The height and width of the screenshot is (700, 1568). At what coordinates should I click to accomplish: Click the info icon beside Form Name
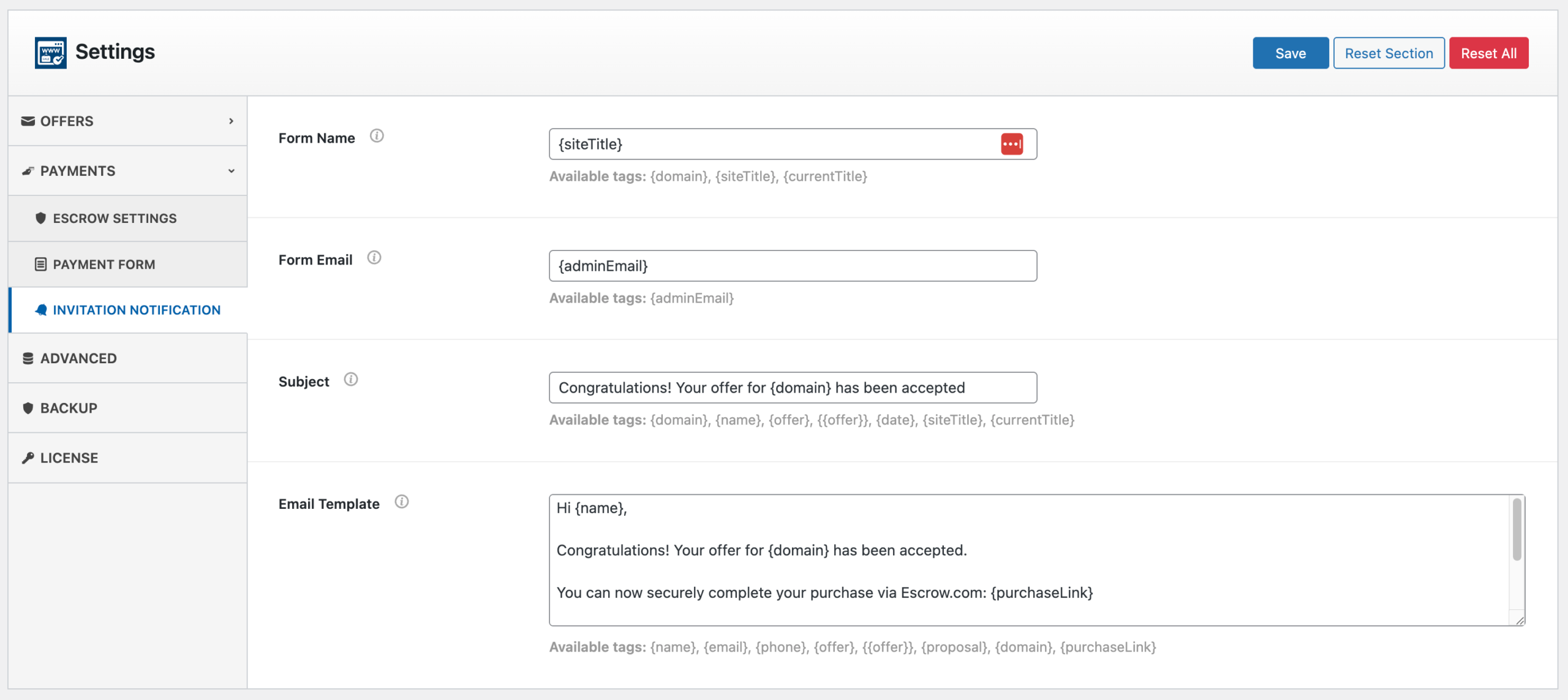click(x=377, y=136)
